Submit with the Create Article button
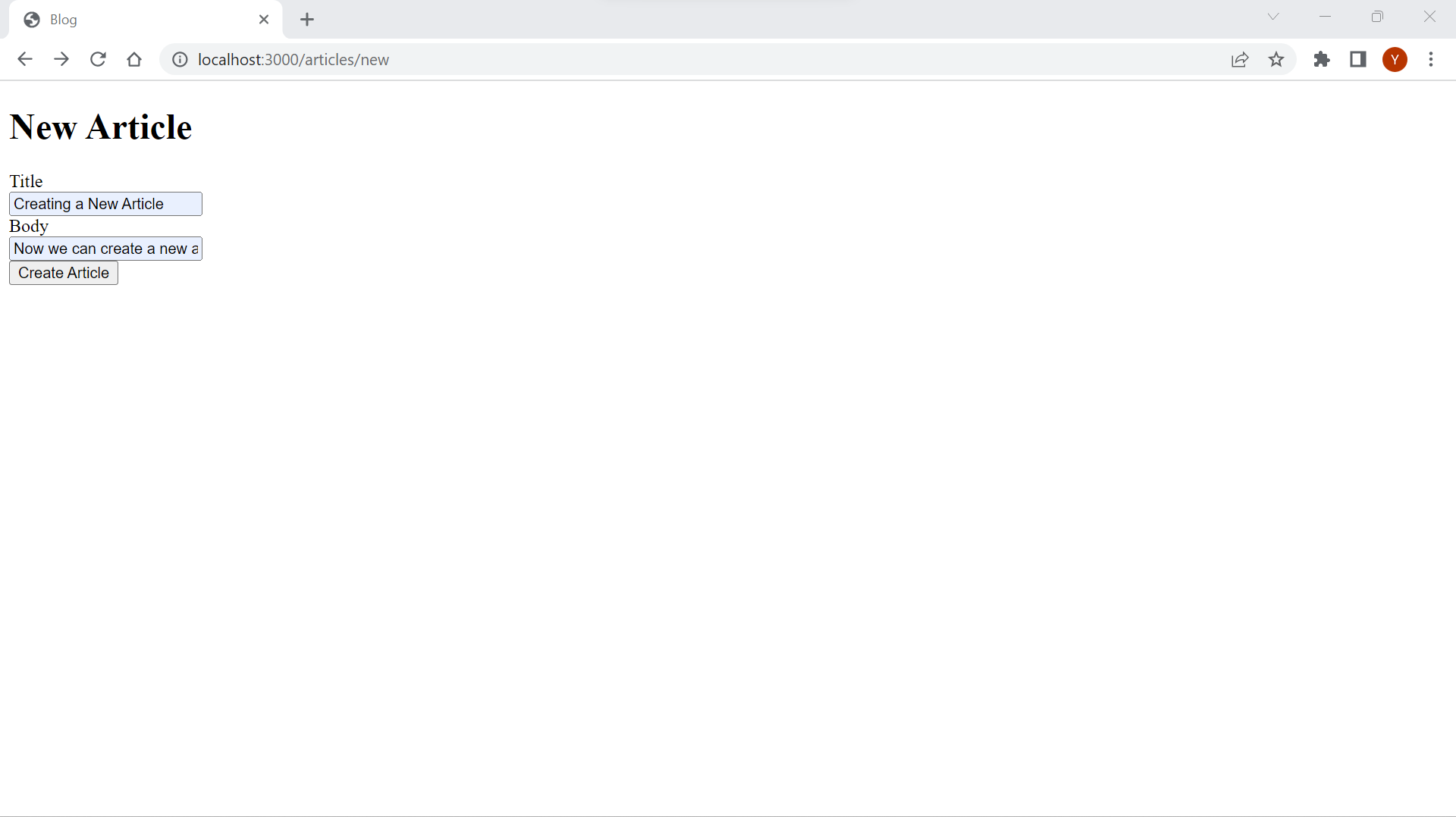Viewport: 1456px width, 817px height. (64, 273)
